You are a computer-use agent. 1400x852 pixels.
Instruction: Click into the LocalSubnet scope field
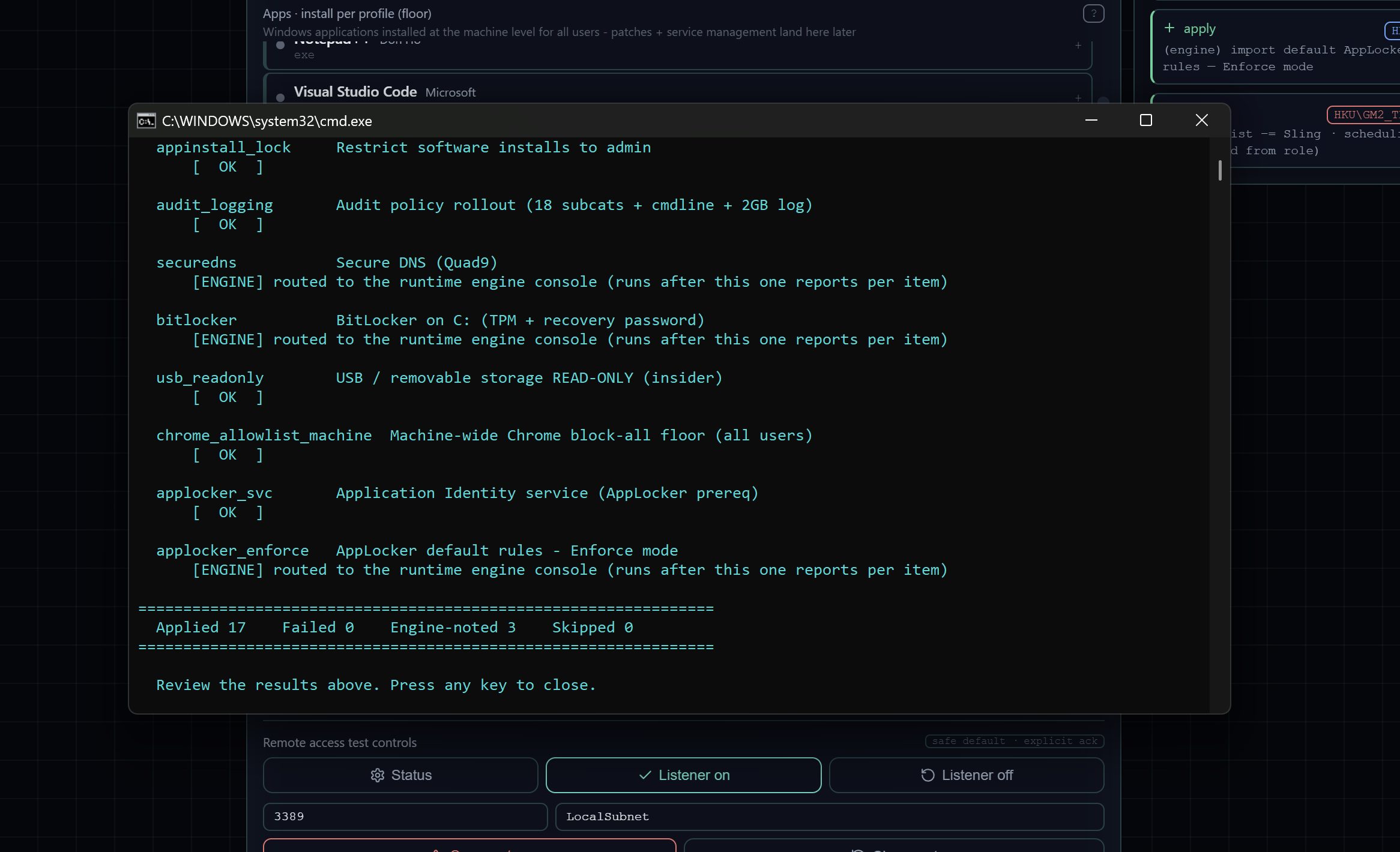pyautogui.click(x=830, y=817)
